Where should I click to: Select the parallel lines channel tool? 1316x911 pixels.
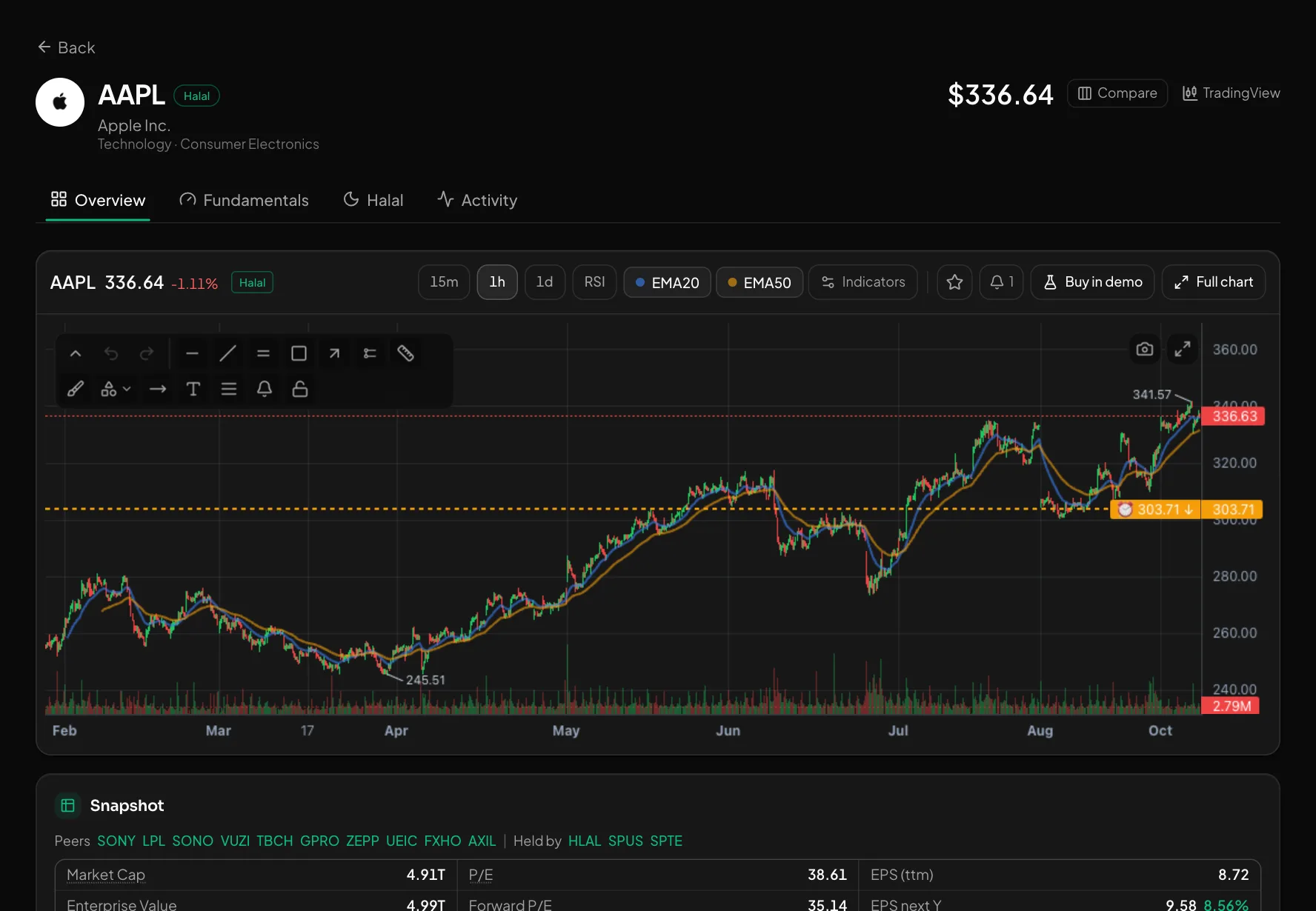pyautogui.click(x=263, y=354)
